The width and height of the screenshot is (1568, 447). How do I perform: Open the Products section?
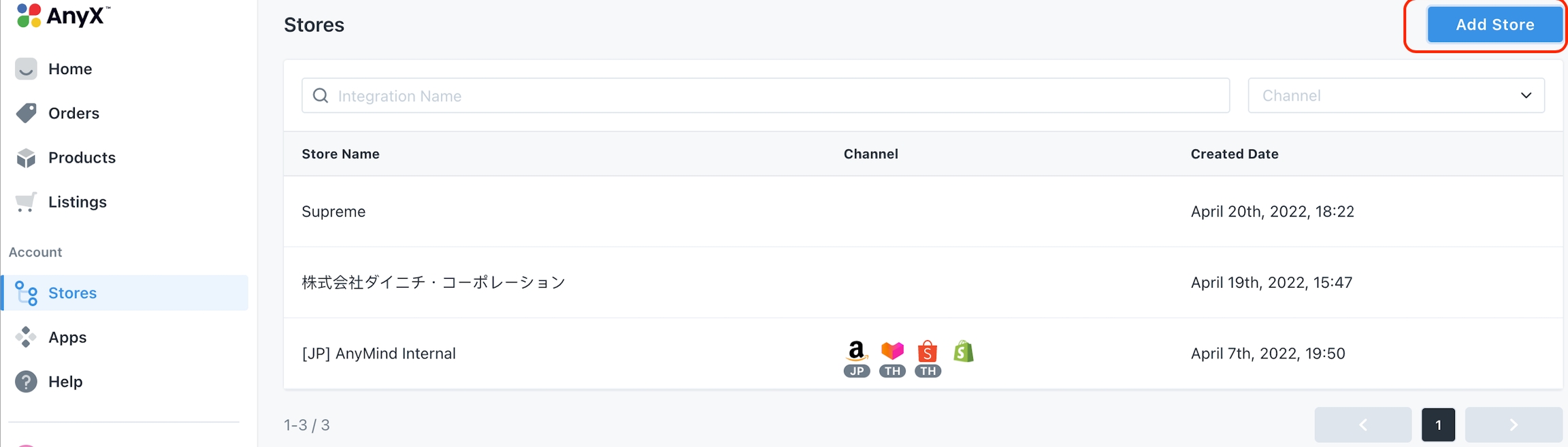82,158
